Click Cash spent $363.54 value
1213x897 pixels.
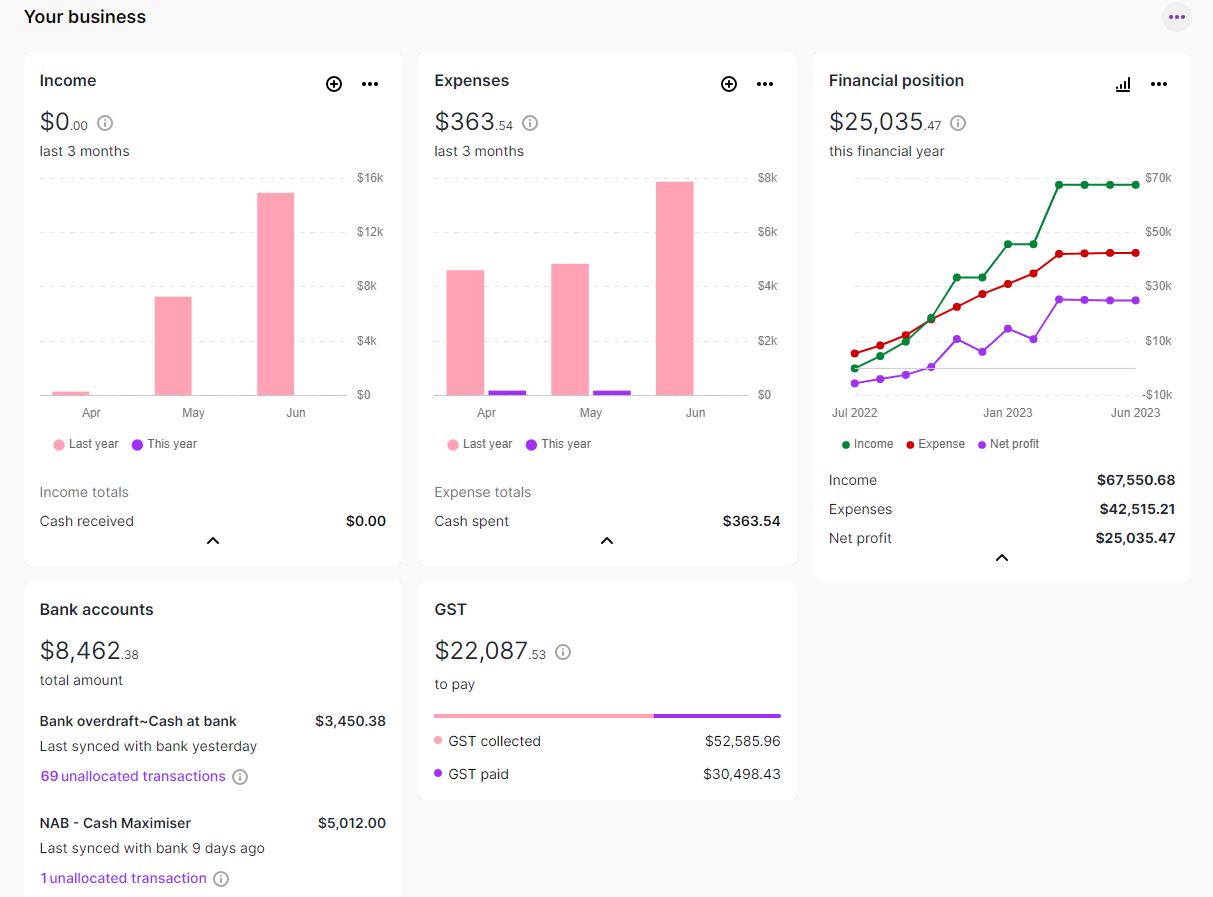pyautogui.click(x=751, y=521)
